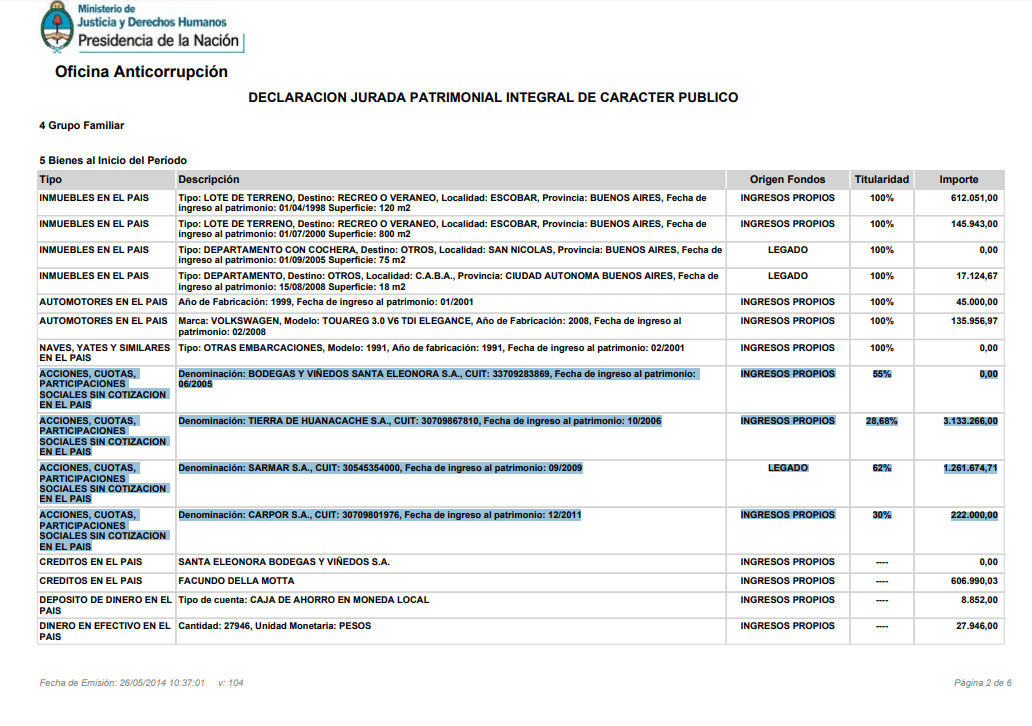
Task: Select '5 Bienes al Inicio del Período' heading
Action: 113,160
